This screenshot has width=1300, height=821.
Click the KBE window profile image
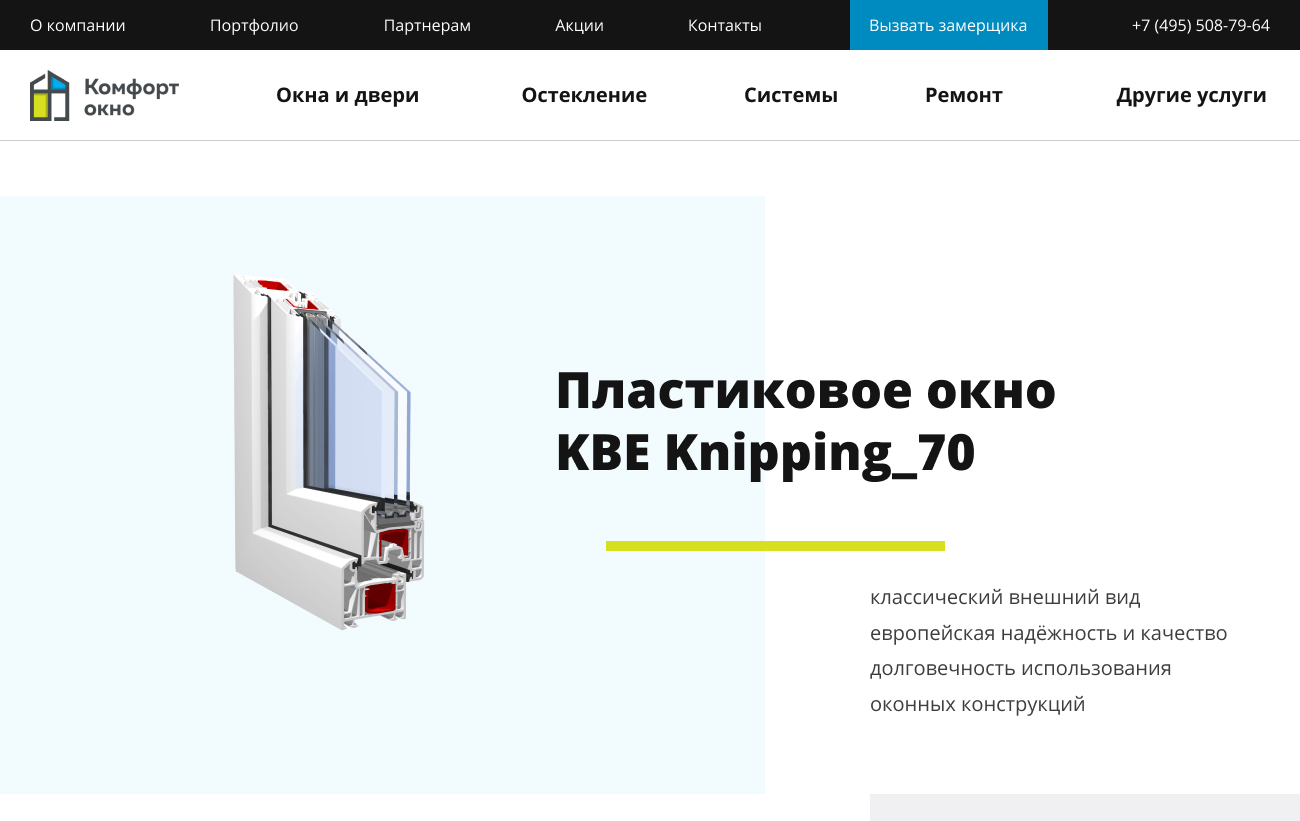point(329,452)
